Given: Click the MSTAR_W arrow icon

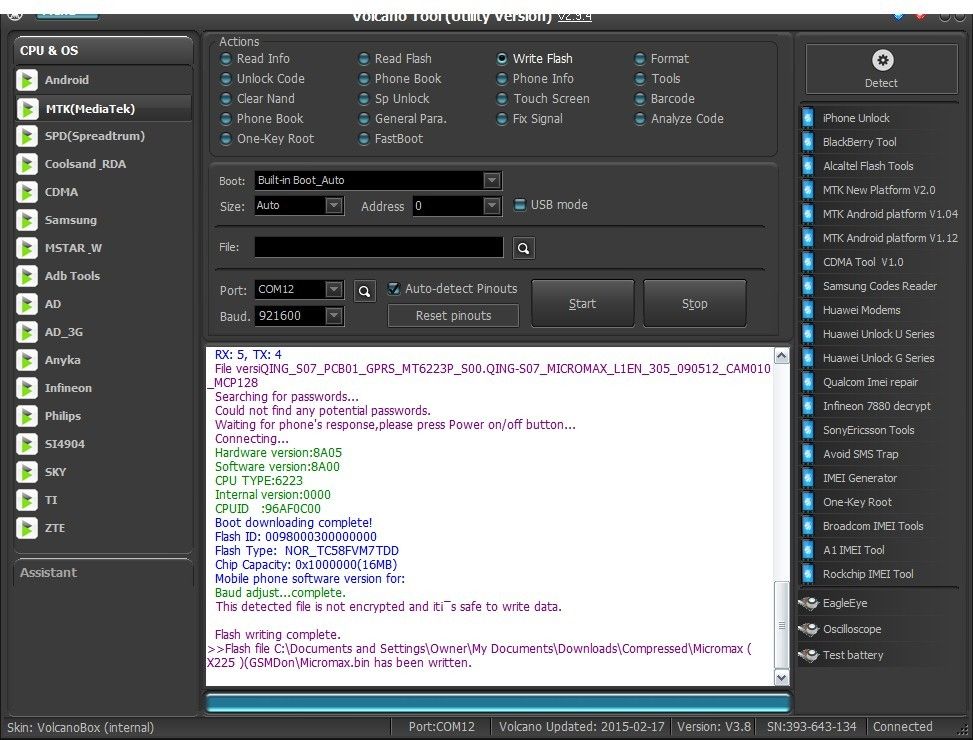Looking at the screenshot, I should coord(27,248).
